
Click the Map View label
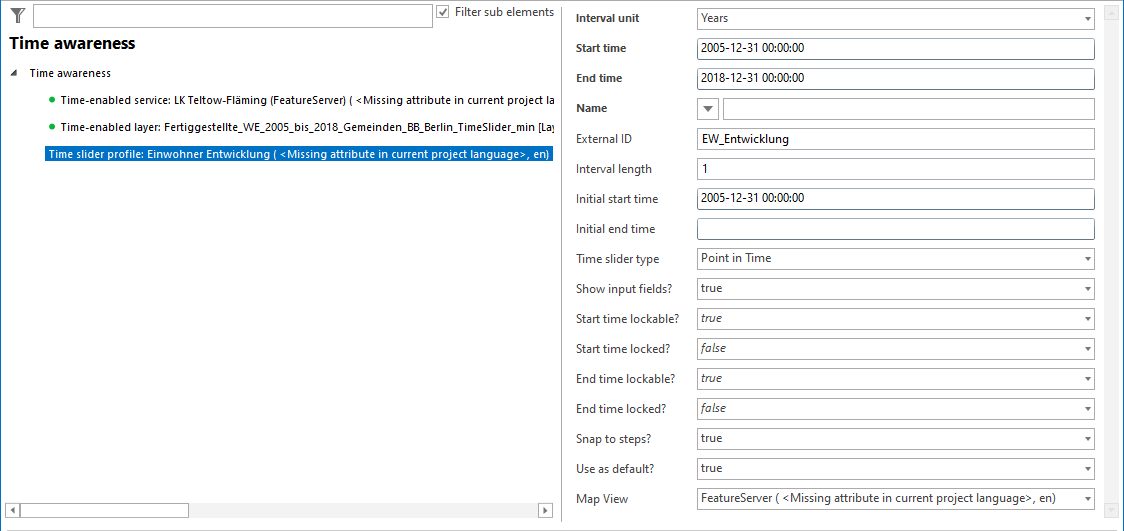pyautogui.click(x=602, y=498)
